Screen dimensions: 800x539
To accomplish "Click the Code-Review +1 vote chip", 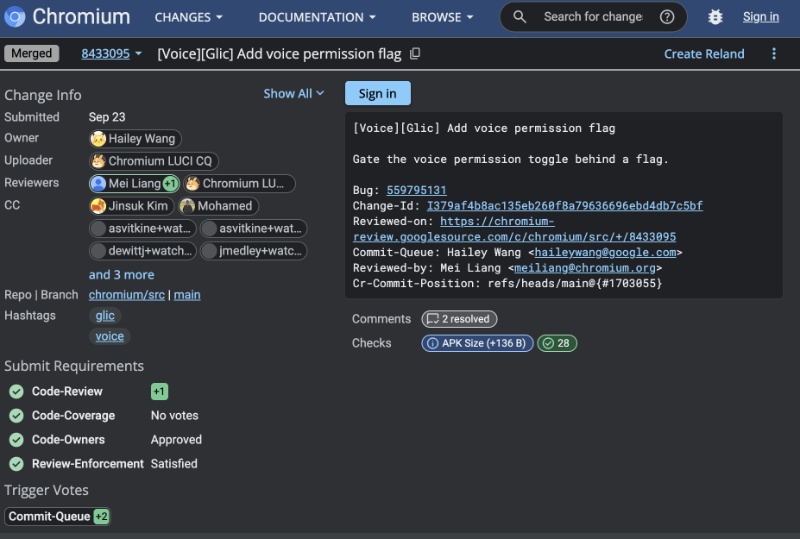I will tap(159, 391).
